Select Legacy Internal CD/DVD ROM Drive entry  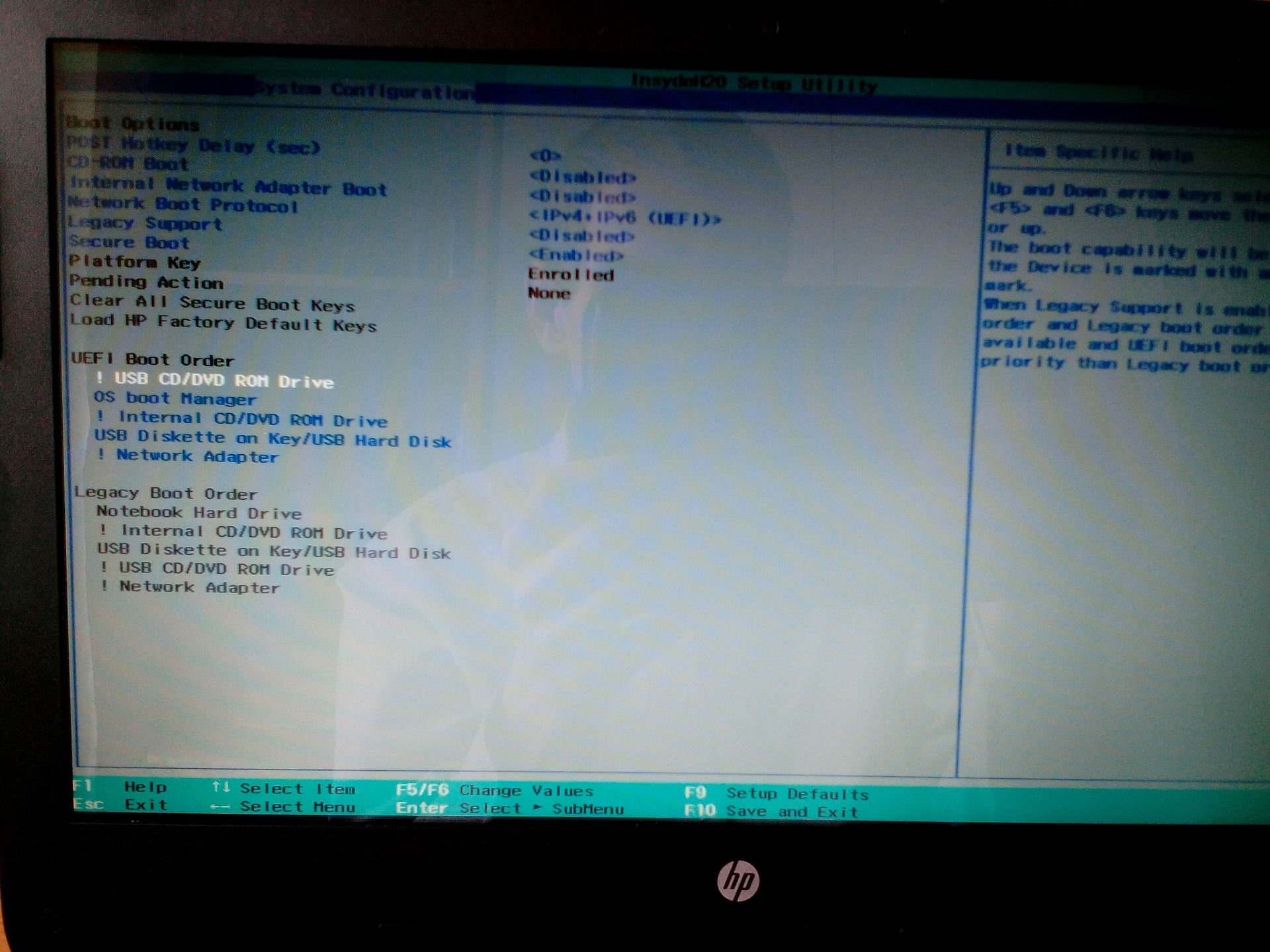click(243, 532)
